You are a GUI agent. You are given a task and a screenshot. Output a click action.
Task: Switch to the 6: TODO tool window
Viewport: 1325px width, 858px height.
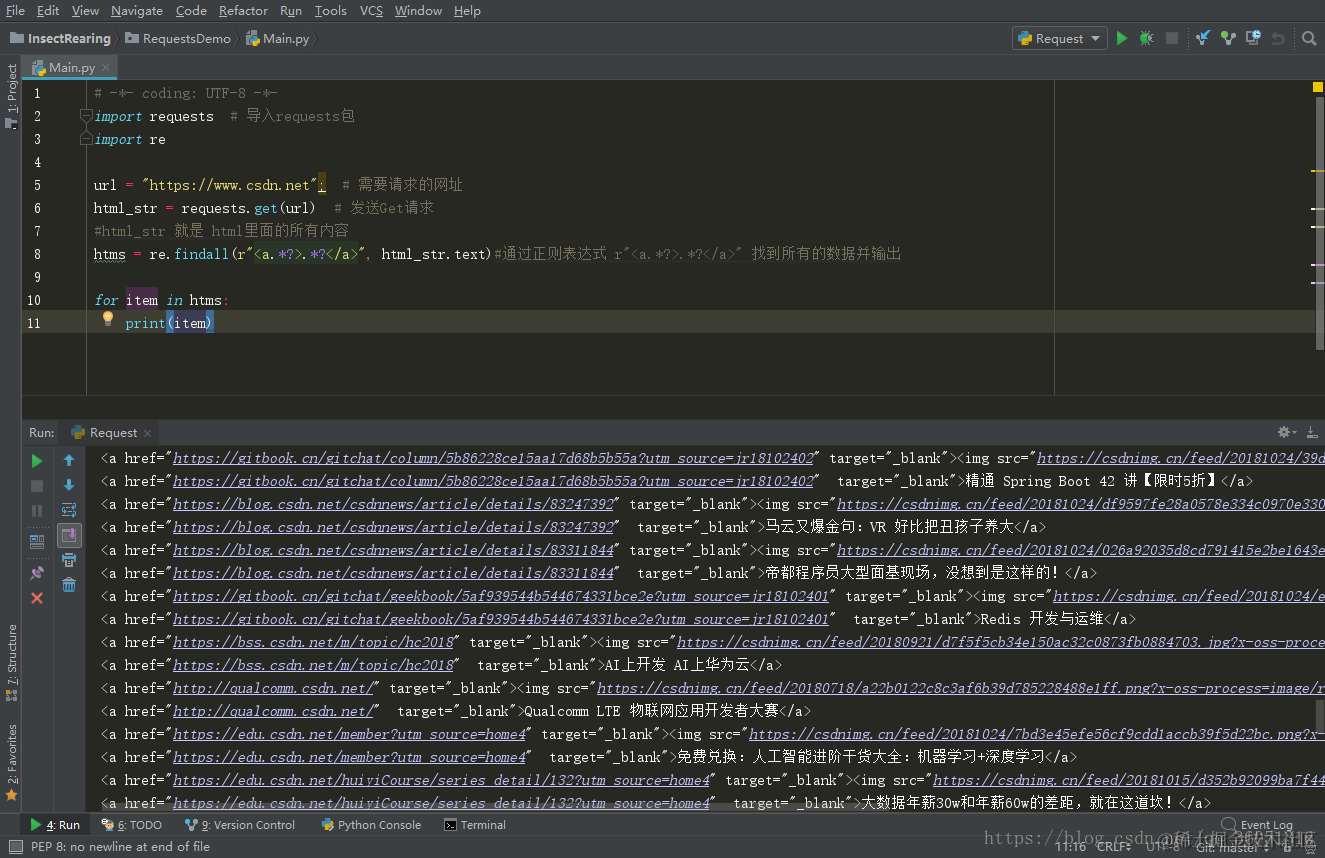tap(132, 825)
